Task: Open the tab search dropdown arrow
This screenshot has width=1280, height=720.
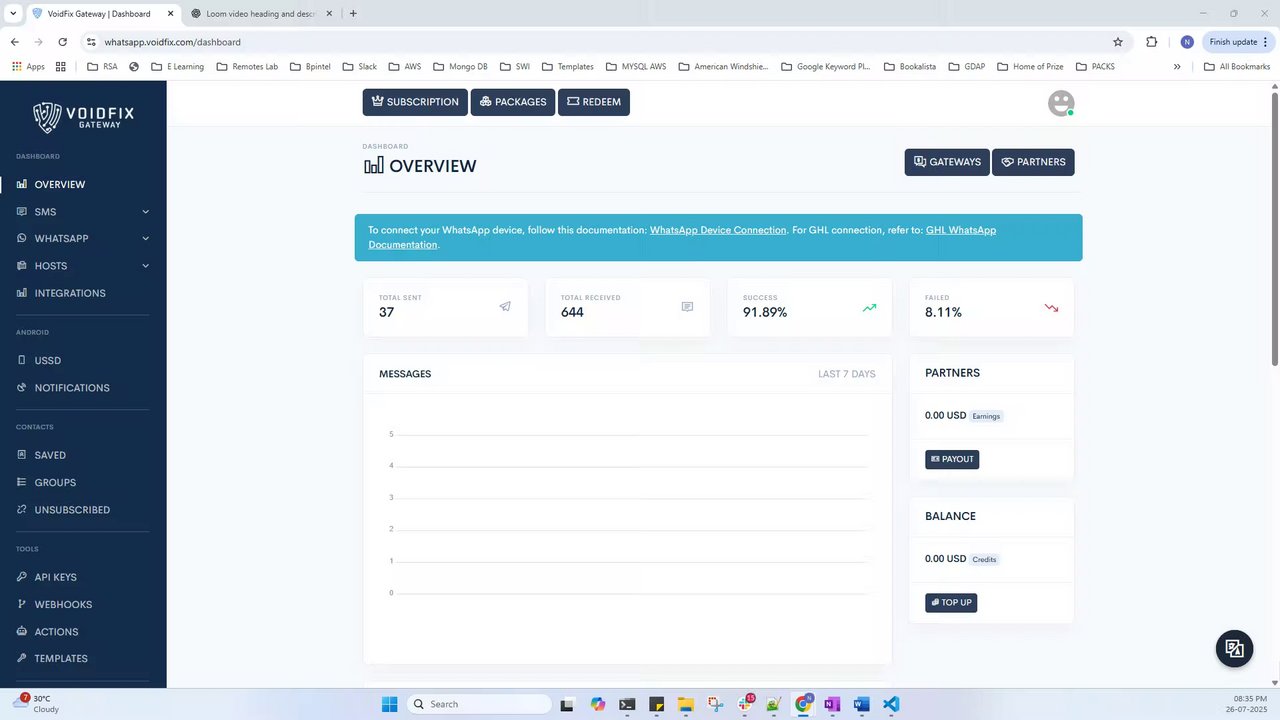Action: click(12, 14)
